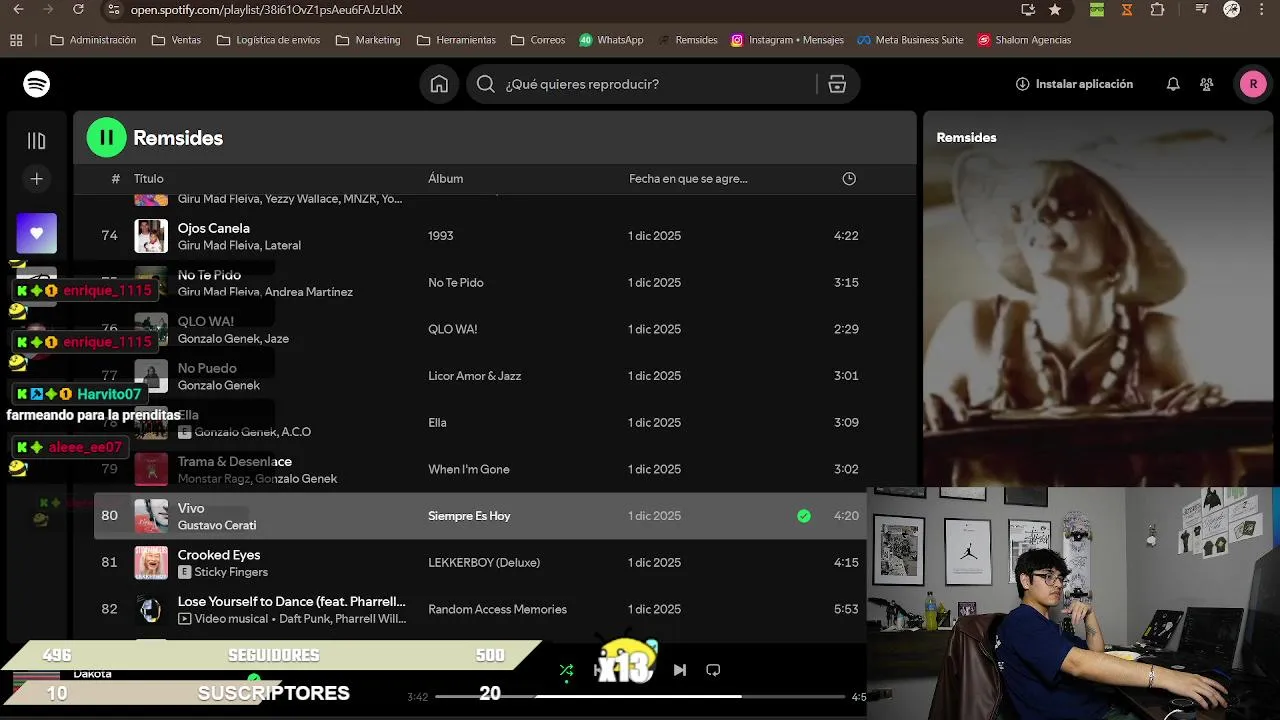This screenshot has height=720, width=1280.
Task: Open the Ventas bookmarks folder
Action: pyautogui.click(x=176, y=40)
